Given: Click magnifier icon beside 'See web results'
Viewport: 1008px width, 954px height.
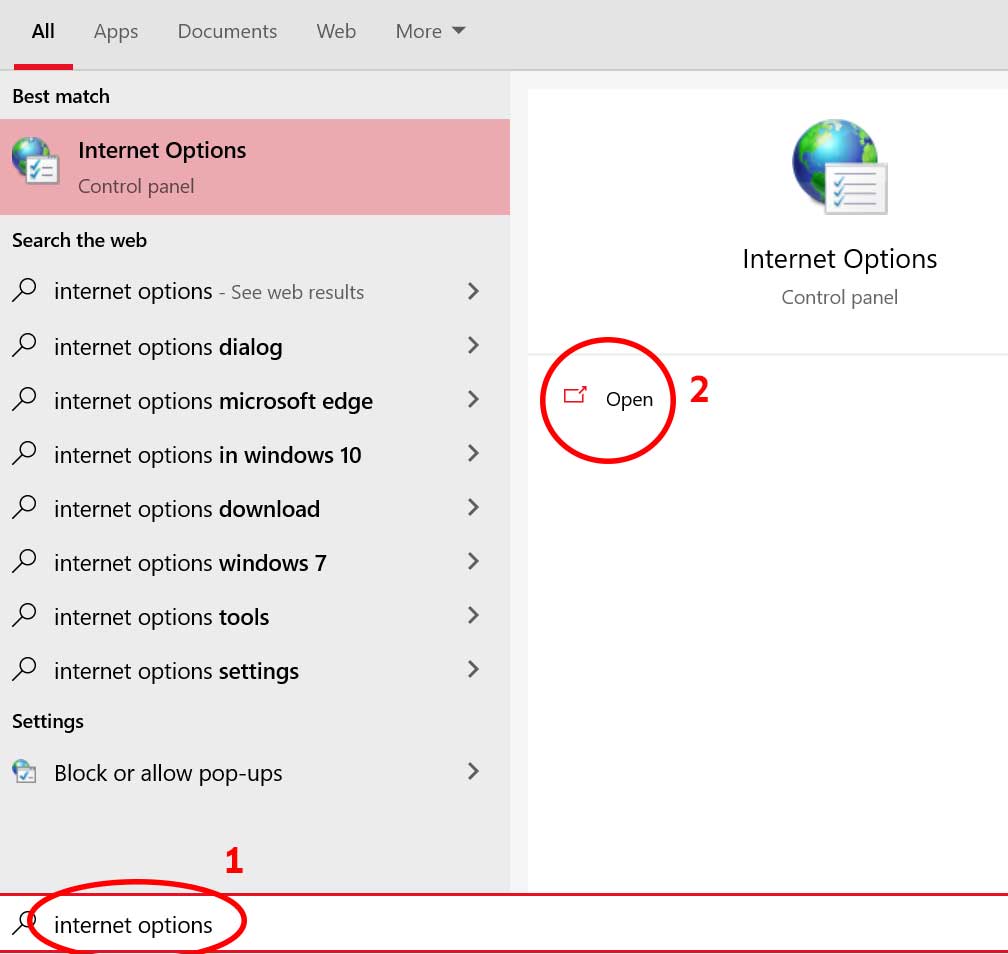Looking at the screenshot, I should tap(24, 289).
